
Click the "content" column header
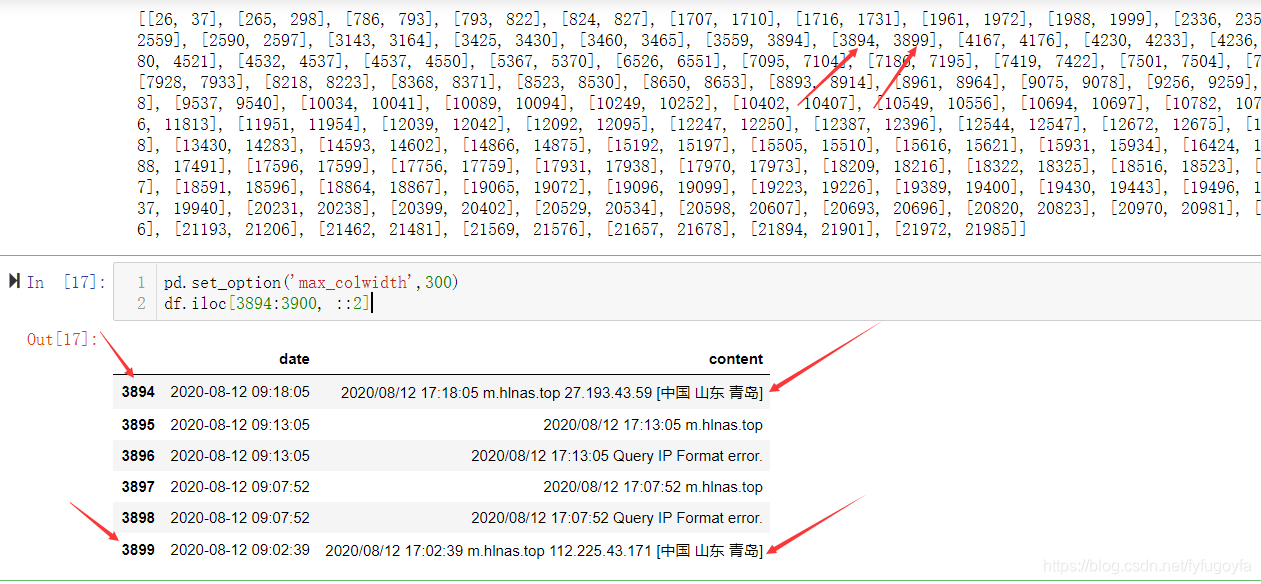pos(736,359)
